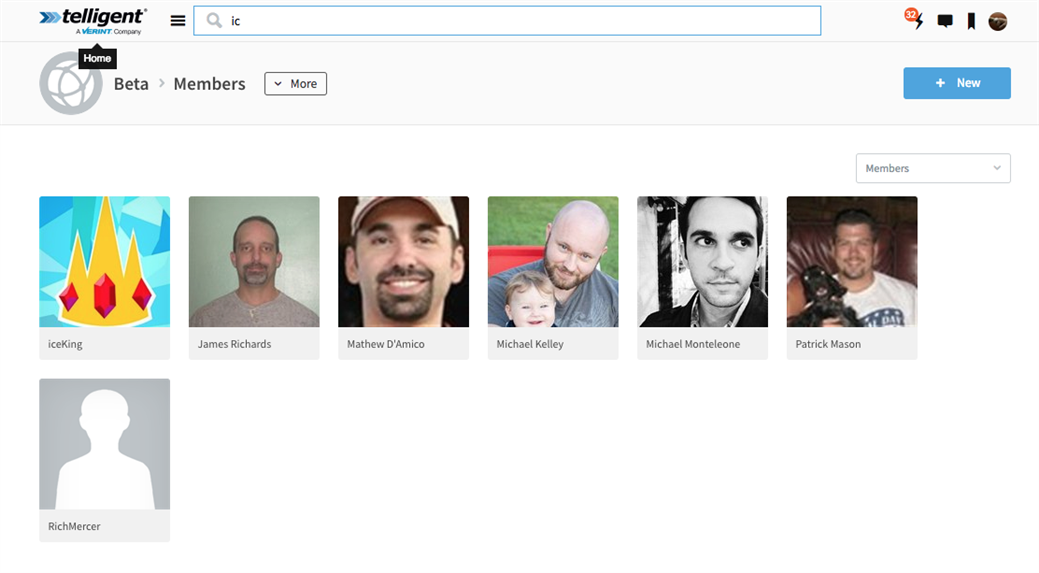Open RichMercer placeholder avatar
Screen dimensions: 1039x573
(105, 444)
